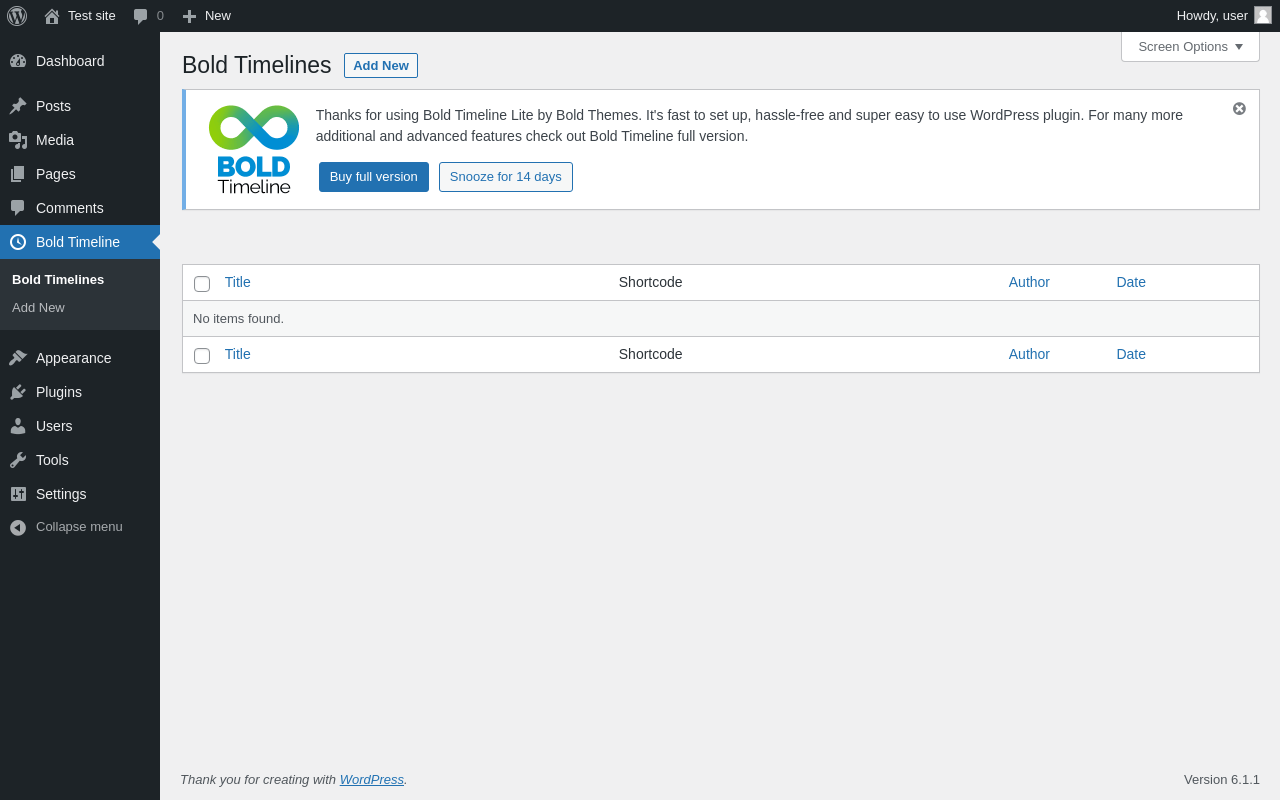Click the WordPress logo icon
The height and width of the screenshot is (800, 1280).
tap(17, 16)
